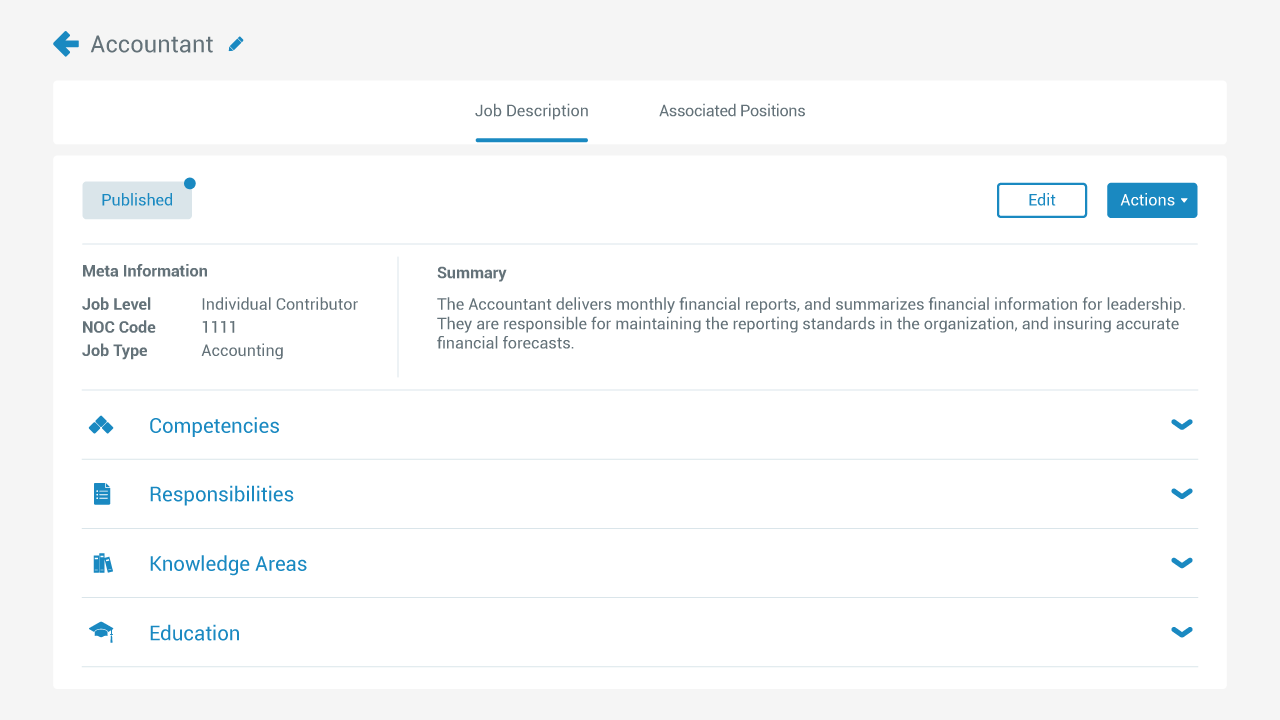Open the Associated Positions tab

732,111
